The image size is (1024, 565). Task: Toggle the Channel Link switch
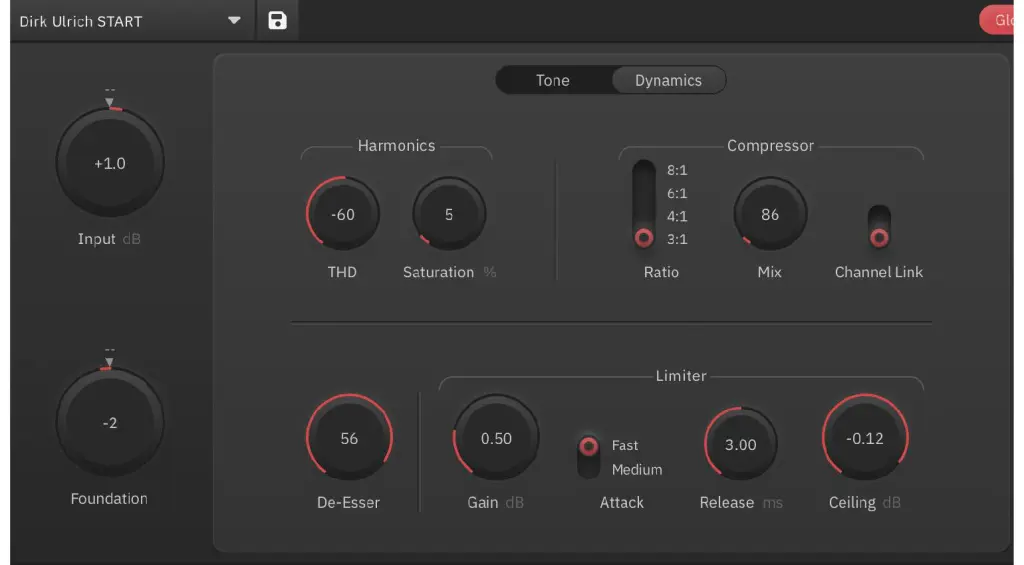[879, 227]
